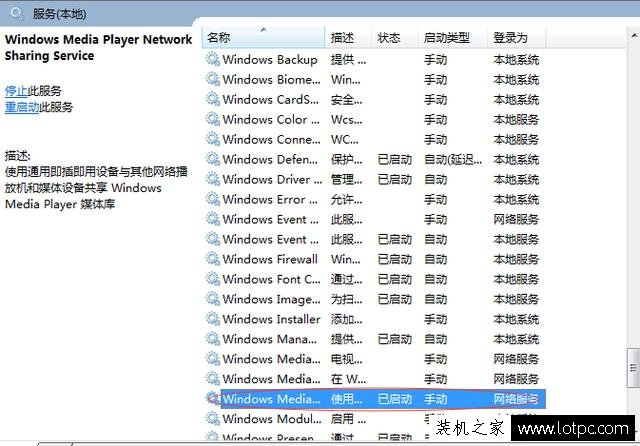Click the magnifier icon next to 服务(本地)
This screenshot has width=640, height=446.
click(x=17, y=13)
